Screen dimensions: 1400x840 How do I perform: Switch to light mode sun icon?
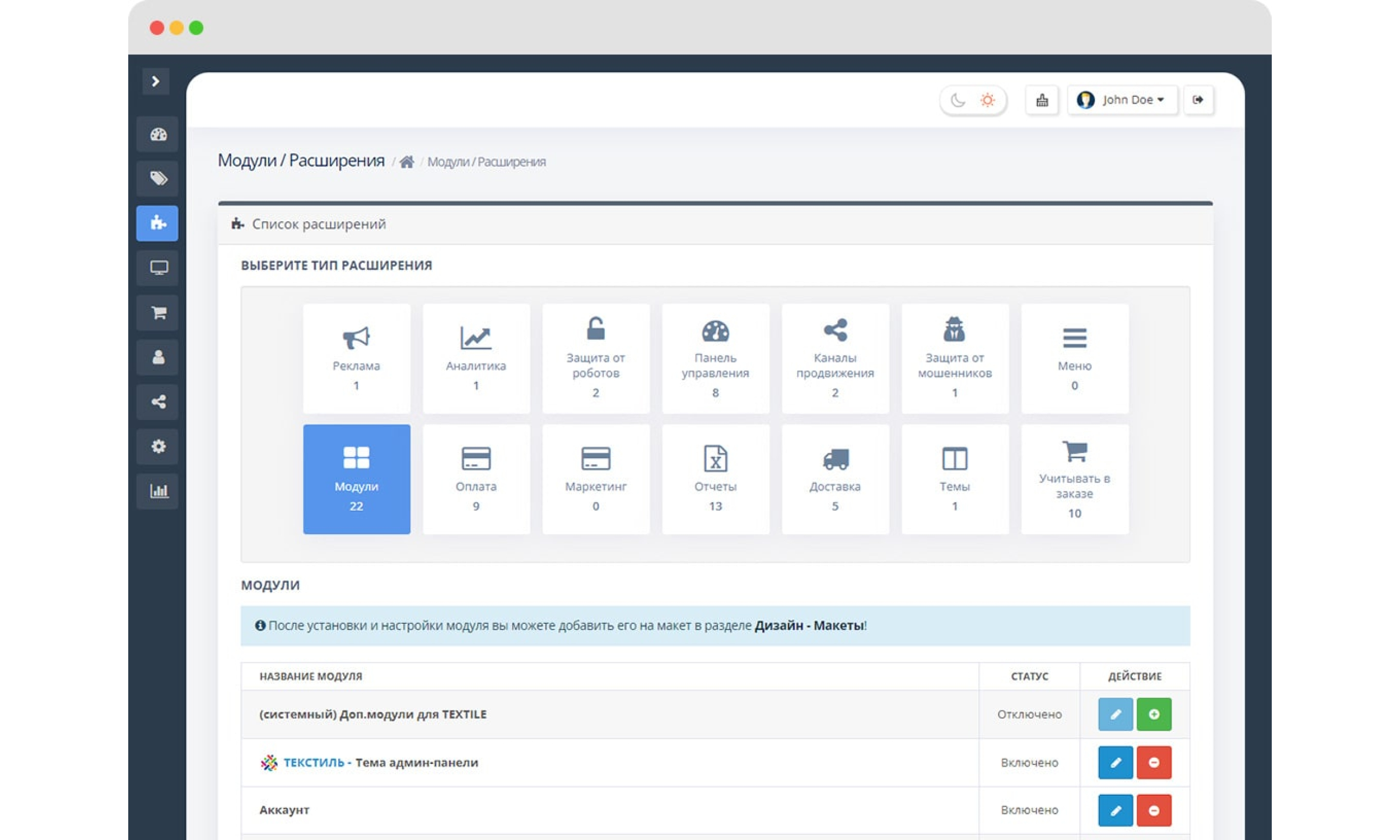[987, 100]
